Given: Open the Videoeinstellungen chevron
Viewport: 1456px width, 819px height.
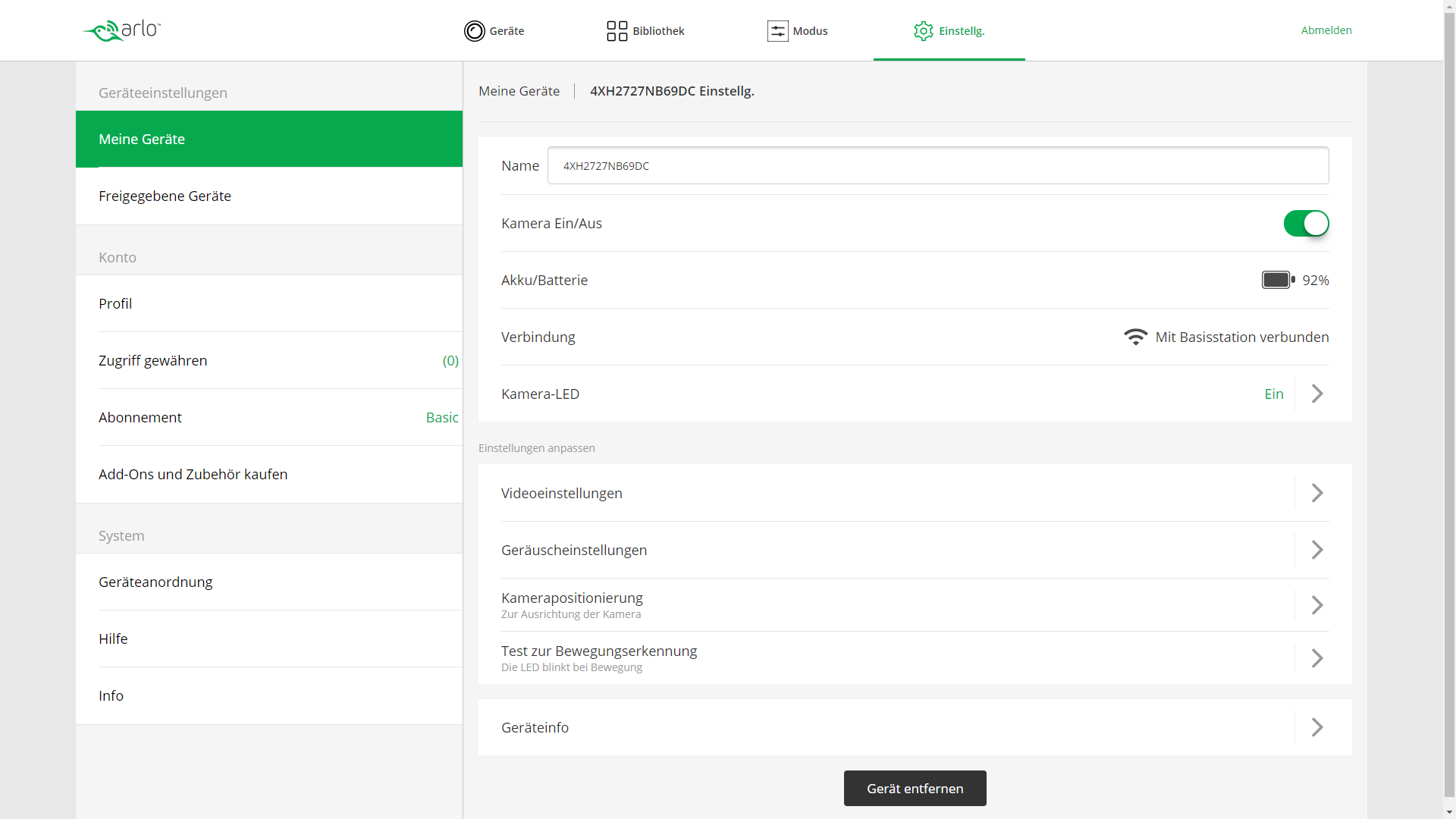Looking at the screenshot, I should [1317, 493].
